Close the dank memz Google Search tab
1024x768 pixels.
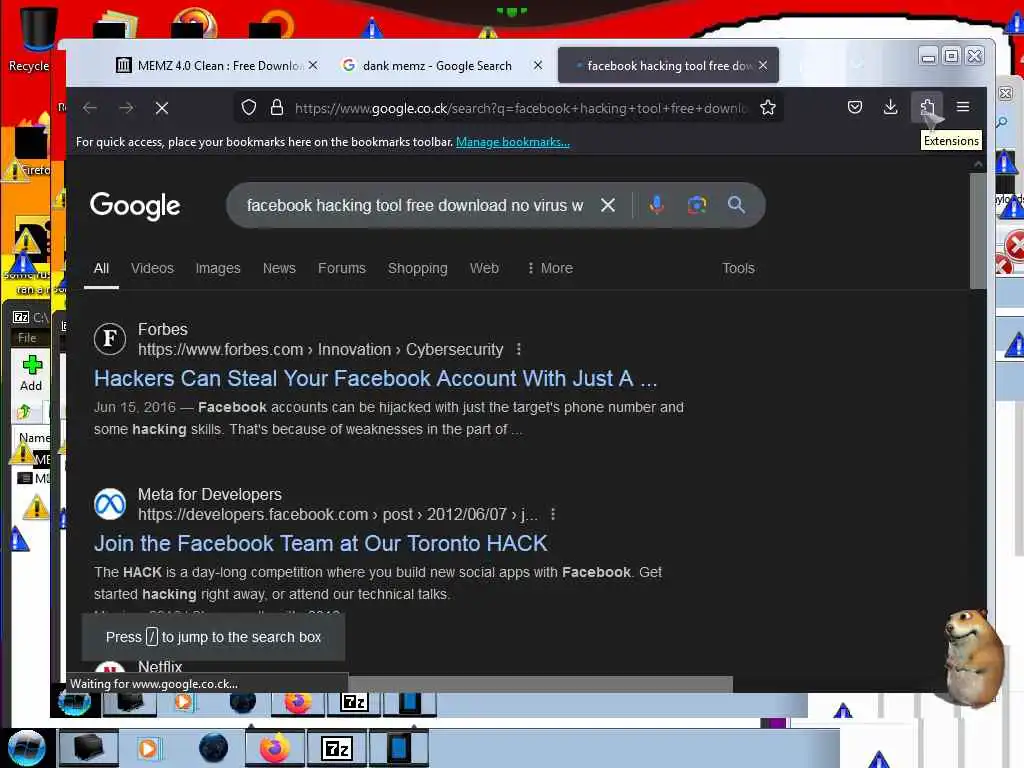[537, 65]
